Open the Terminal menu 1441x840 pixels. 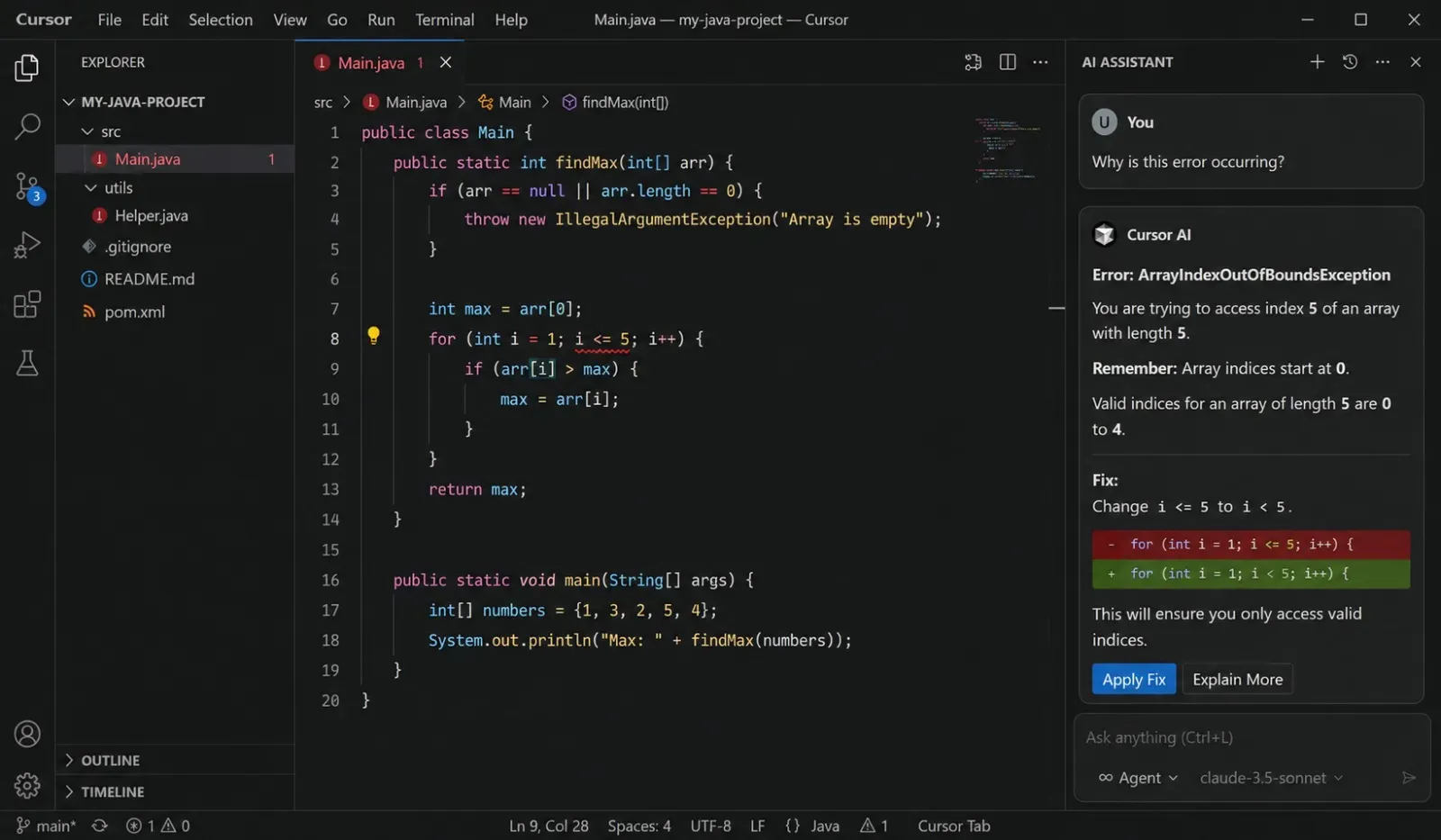[x=445, y=19]
